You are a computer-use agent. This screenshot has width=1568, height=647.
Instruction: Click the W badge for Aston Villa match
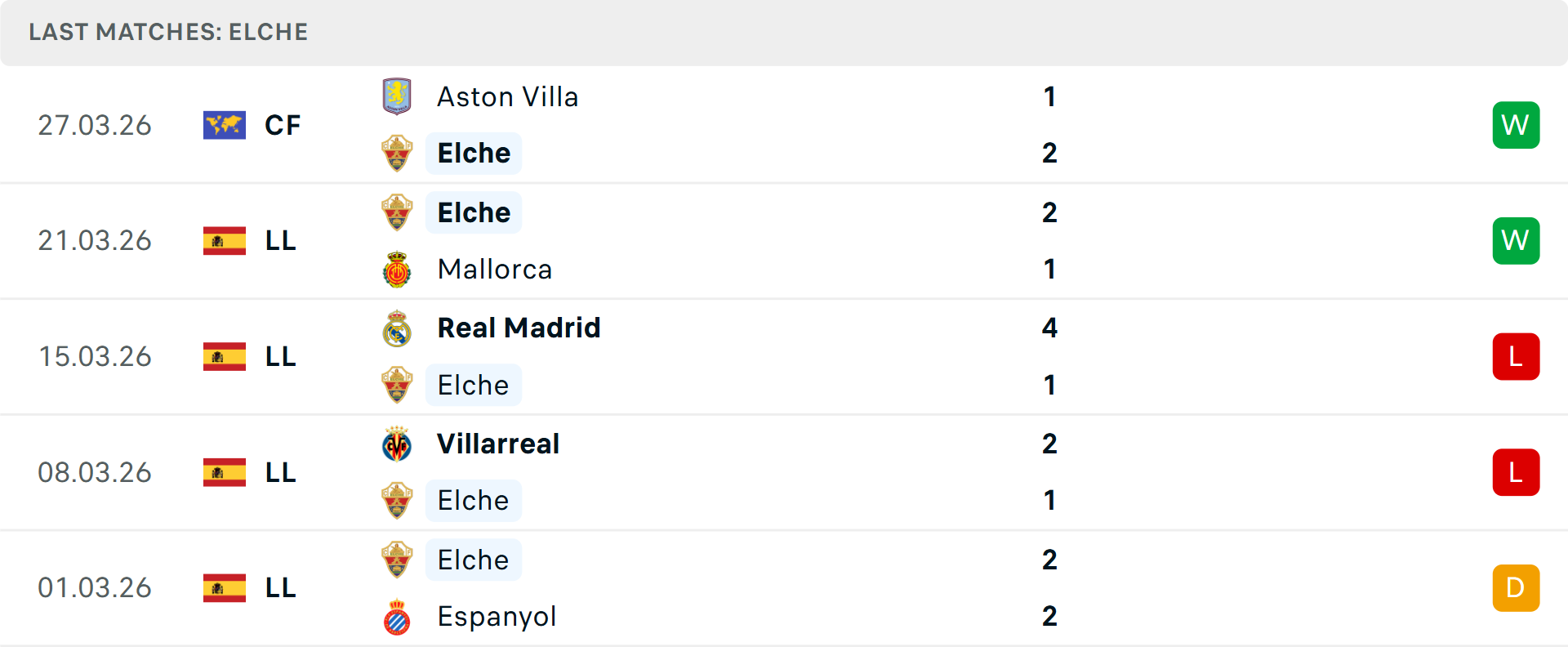point(1516,125)
